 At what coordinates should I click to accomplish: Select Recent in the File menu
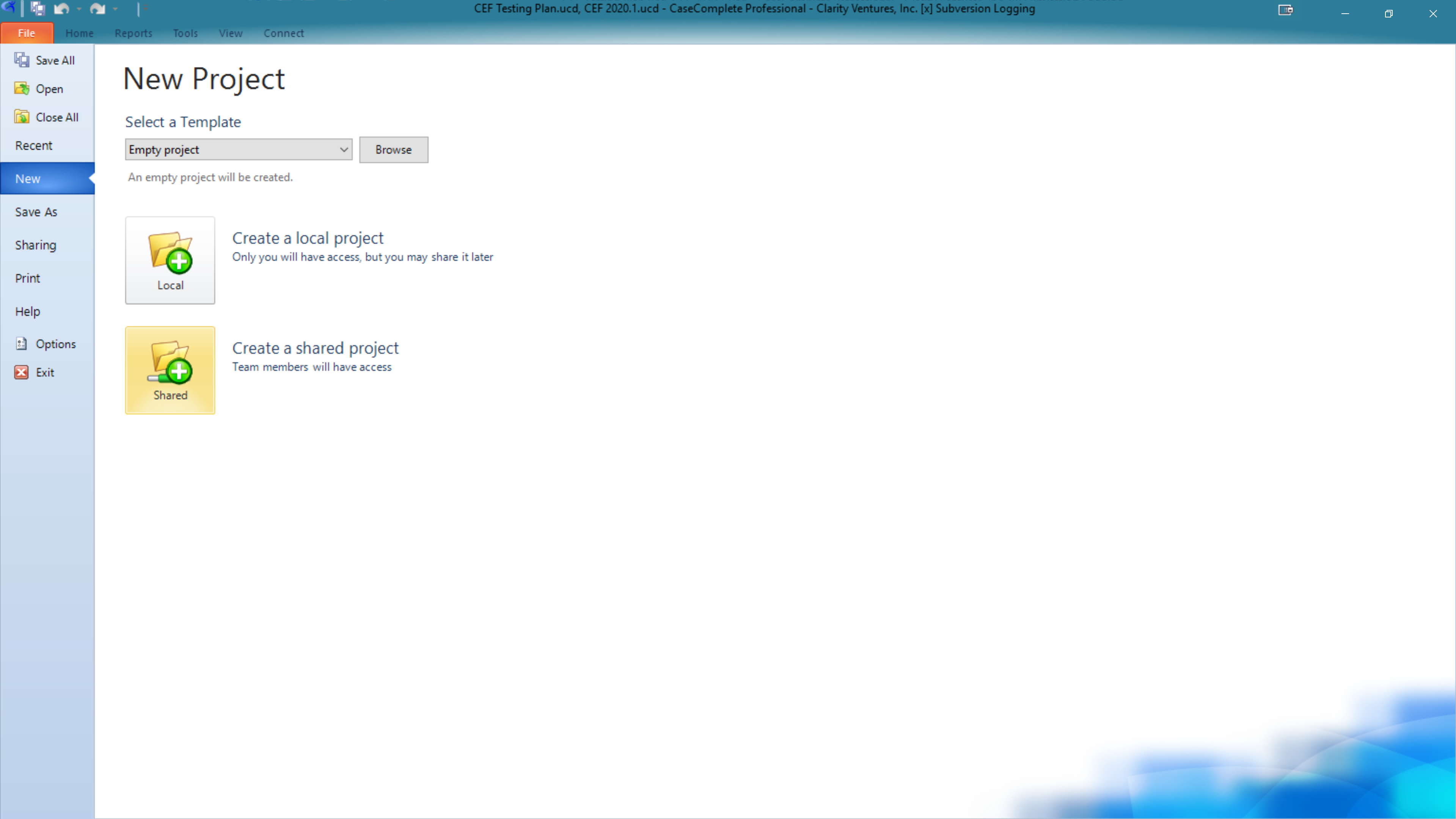(47, 145)
